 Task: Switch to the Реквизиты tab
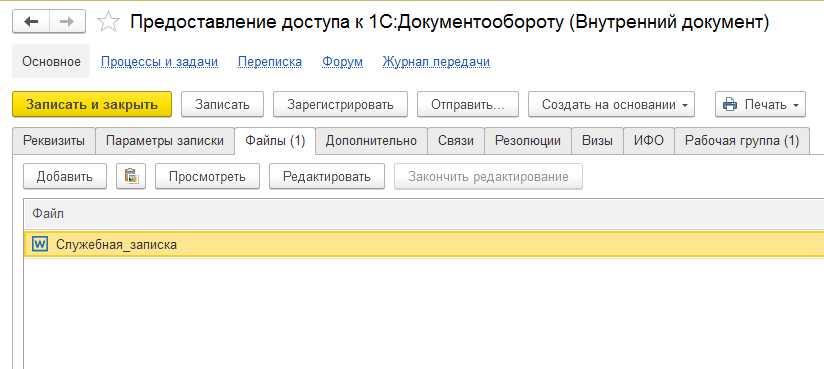54,141
